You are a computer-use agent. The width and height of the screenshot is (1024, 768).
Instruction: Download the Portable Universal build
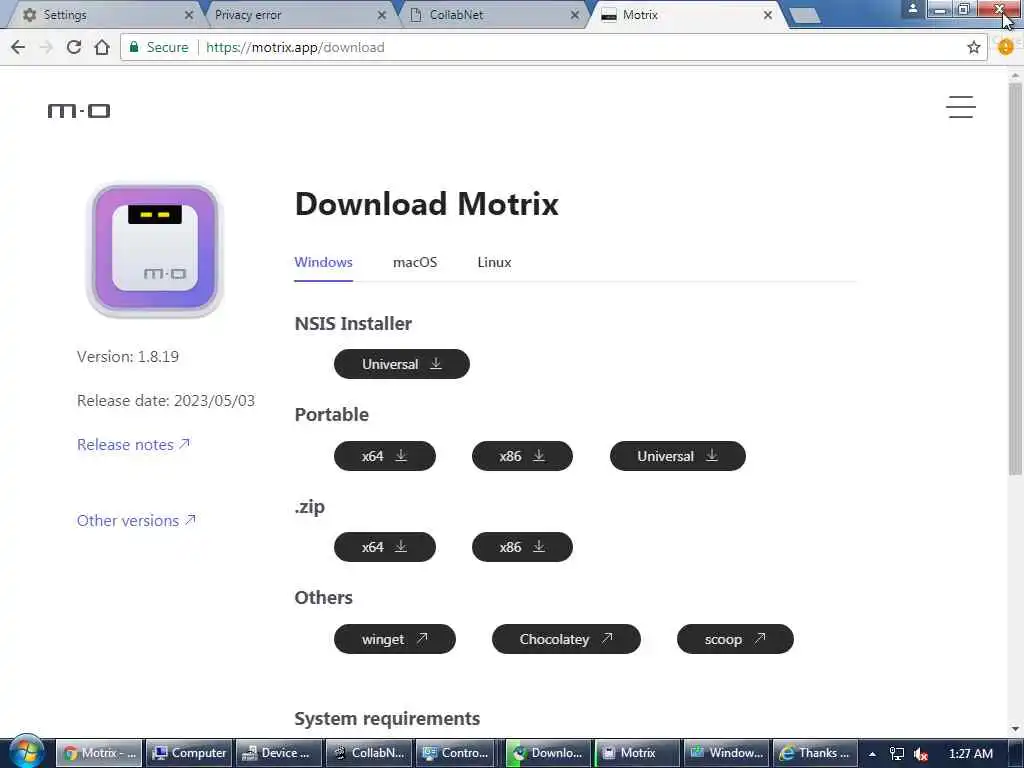point(677,456)
